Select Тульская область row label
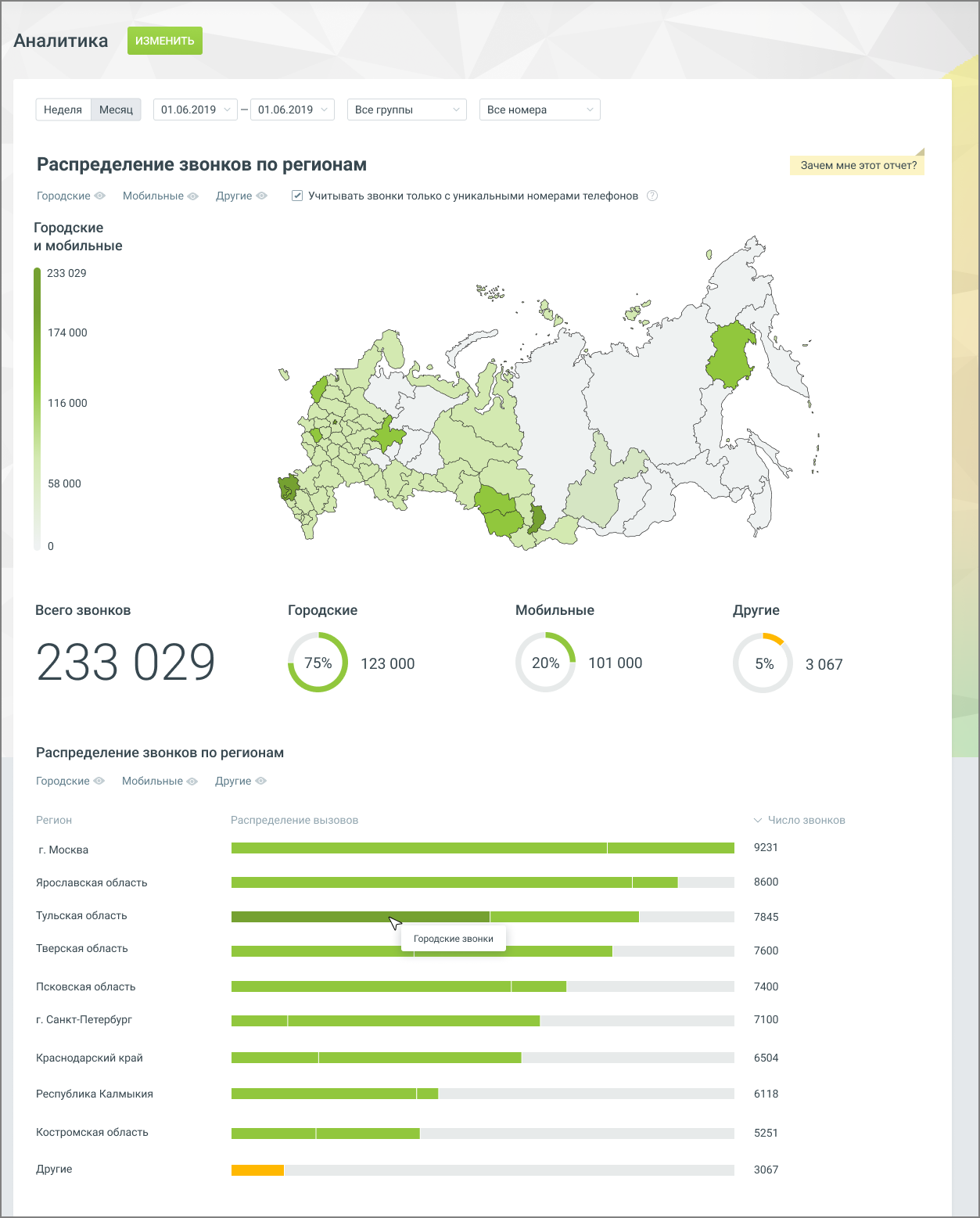980x1218 pixels. [x=81, y=915]
